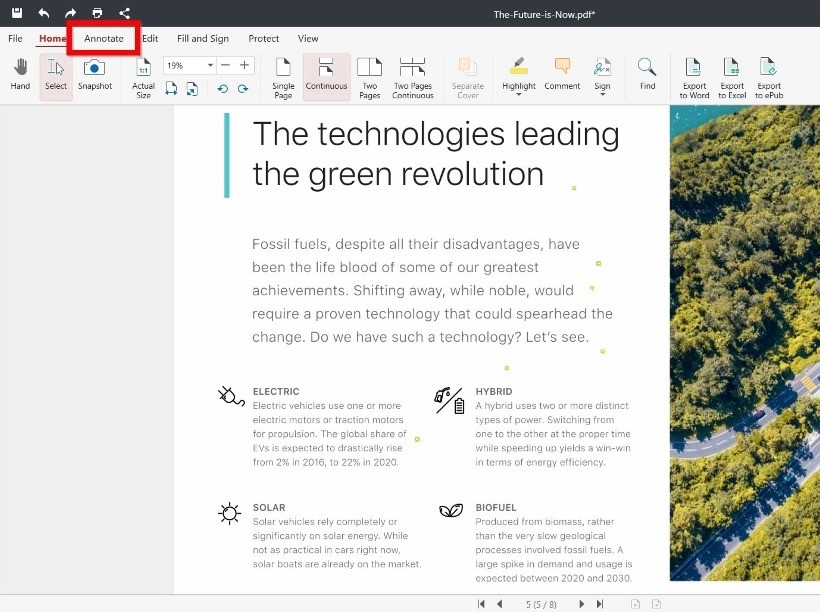Image resolution: width=820 pixels, height=612 pixels.
Task: Click the aerial forest road image
Action: [745, 343]
